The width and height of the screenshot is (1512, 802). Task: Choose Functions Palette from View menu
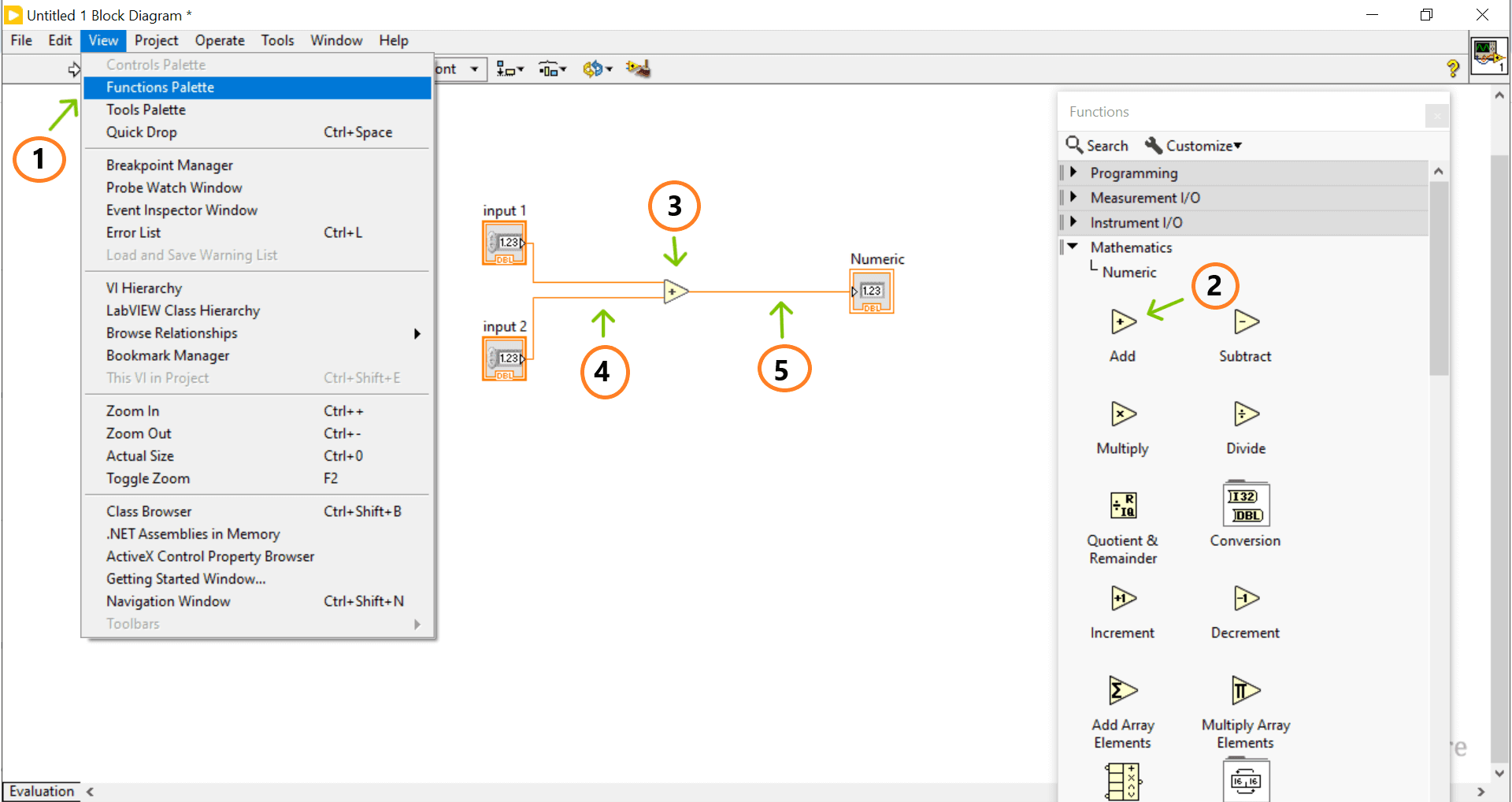(x=160, y=87)
